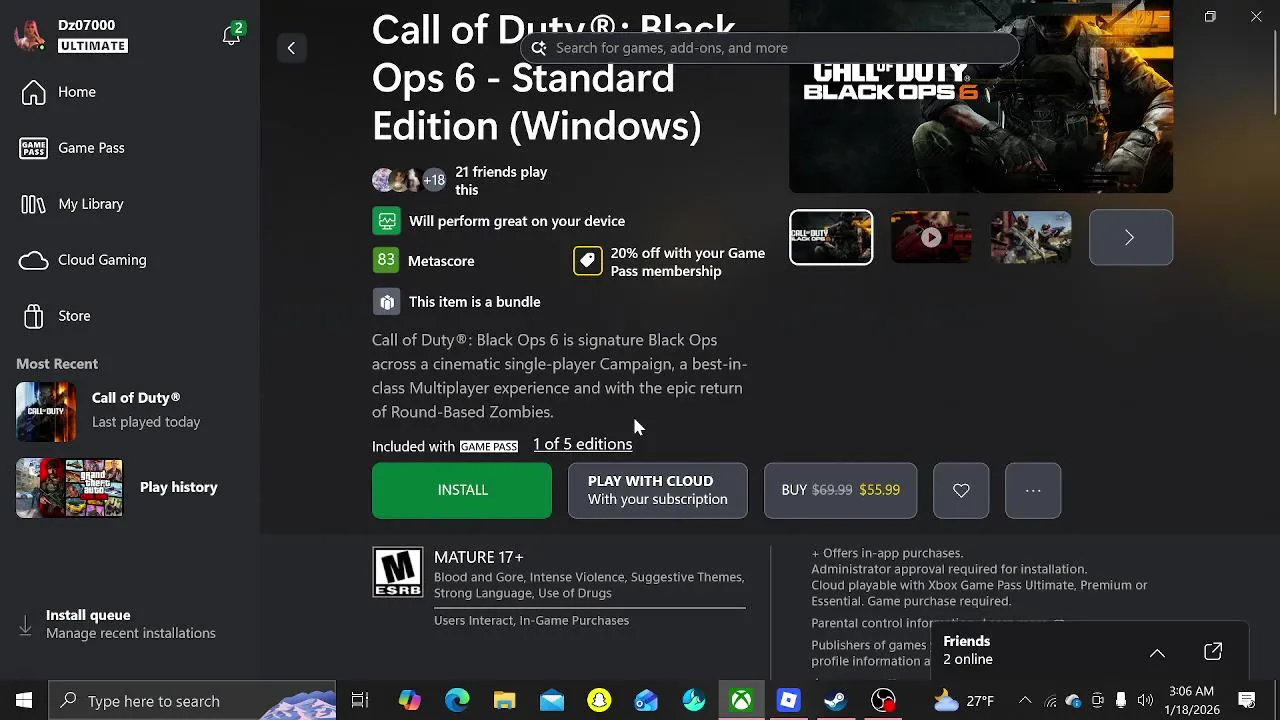The width and height of the screenshot is (1280, 720).
Task: Click the Game Pass discount tag icon
Action: [x=588, y=261]
